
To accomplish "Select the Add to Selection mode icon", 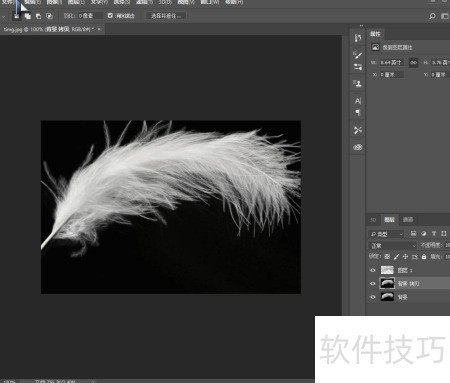I will click(x=28, y=16).
